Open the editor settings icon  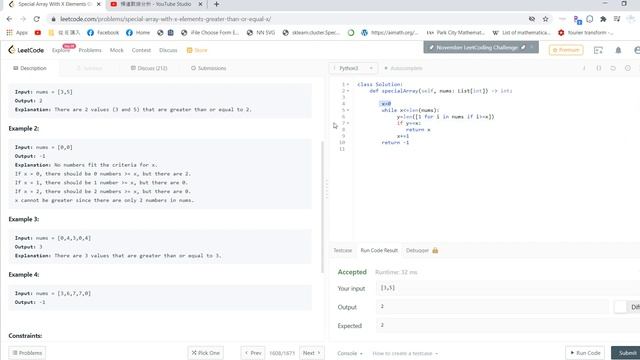[x=628, y=68]
